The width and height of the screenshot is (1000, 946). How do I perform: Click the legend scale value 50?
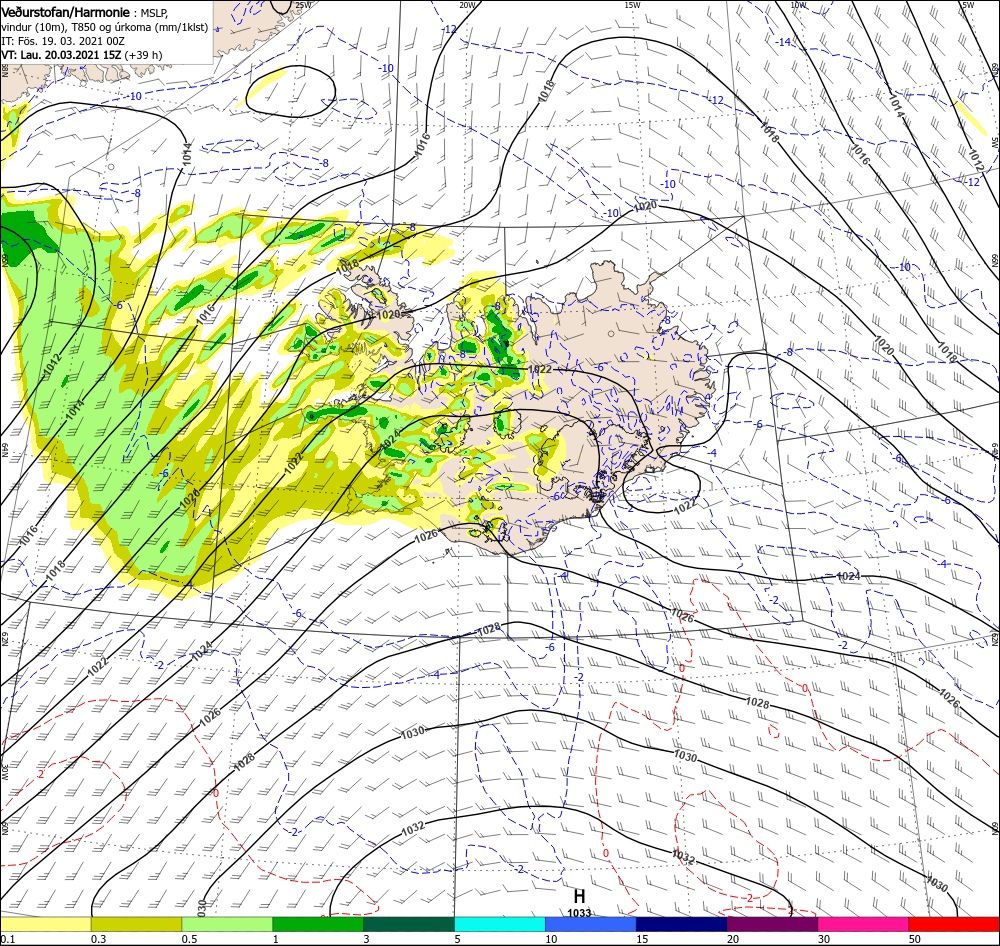point(915,939)
